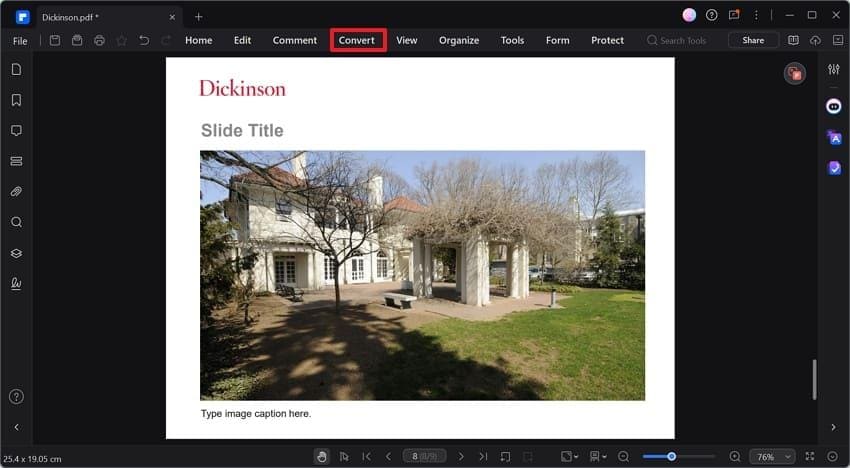Click the zoom in button
The width and height of the screenshot is (850, 468).
pyautogui.click(x=735, y=457)
